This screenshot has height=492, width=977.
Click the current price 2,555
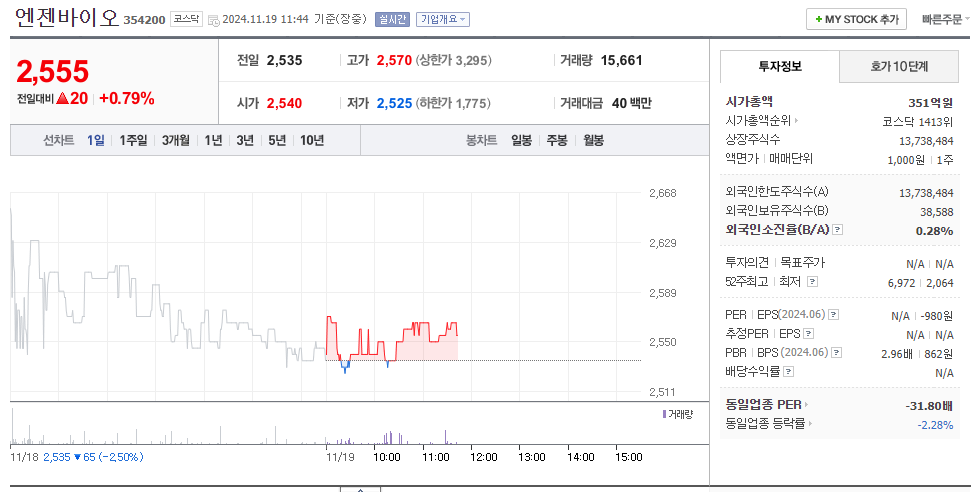point(53,72)
